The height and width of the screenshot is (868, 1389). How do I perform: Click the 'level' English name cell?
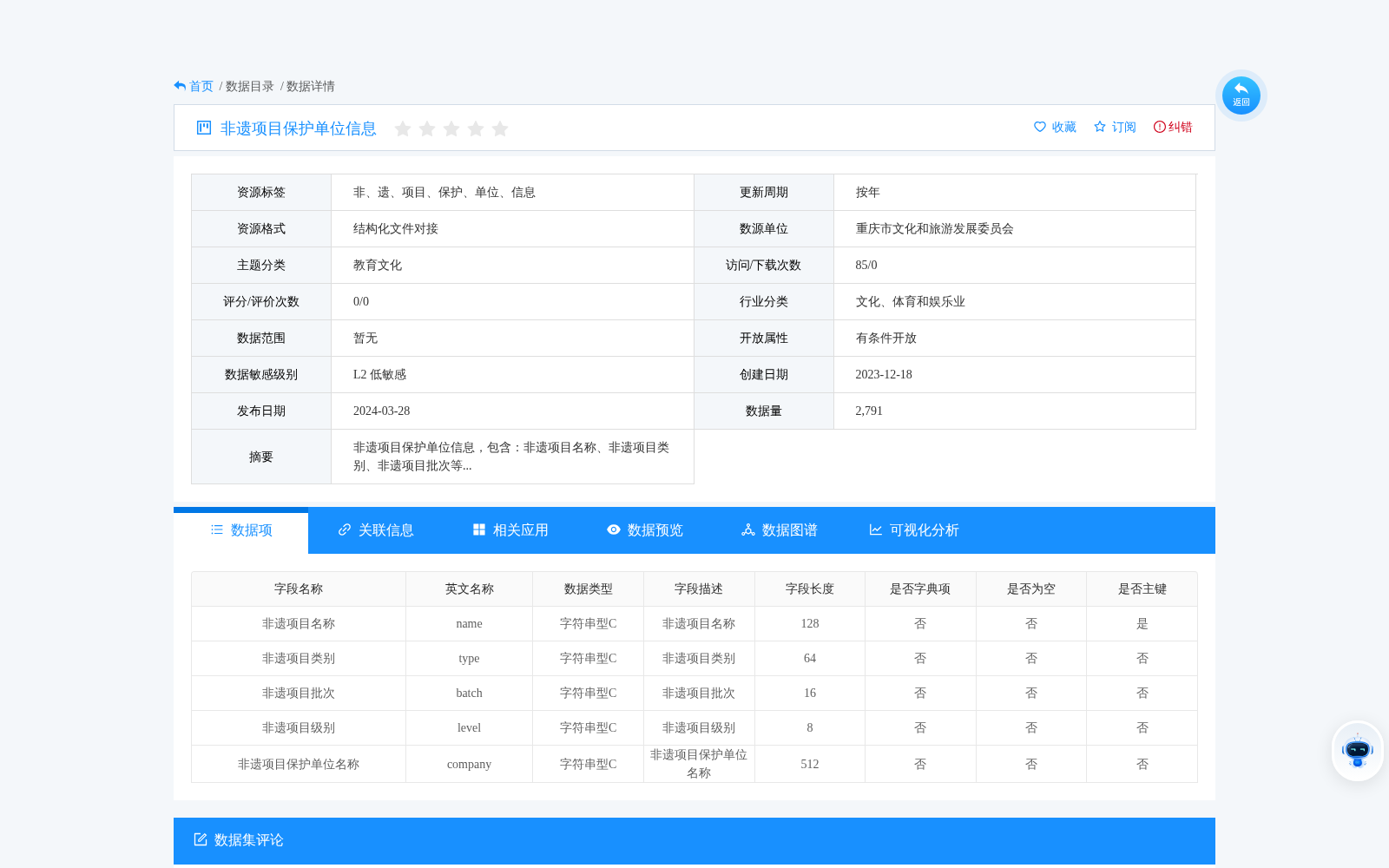[470, 727]
